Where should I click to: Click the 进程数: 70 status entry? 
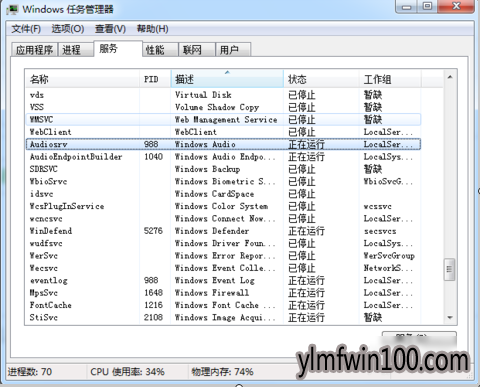(x=30, y=372)
